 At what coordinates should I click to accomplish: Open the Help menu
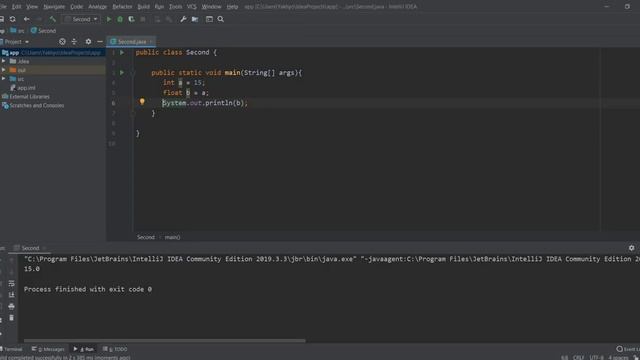click(232, 7)
